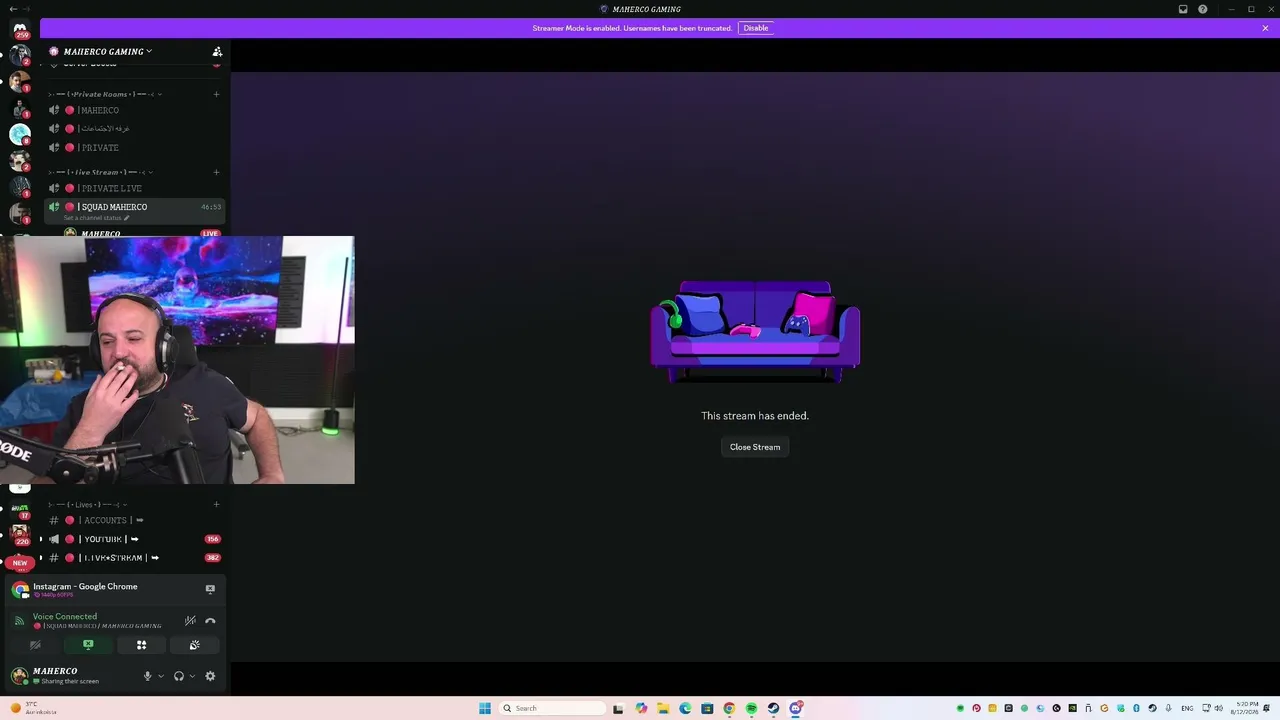Open File Explorer from the taskbar
The height and width of the screenshot is (720, 1280).
tap(662, 708)
